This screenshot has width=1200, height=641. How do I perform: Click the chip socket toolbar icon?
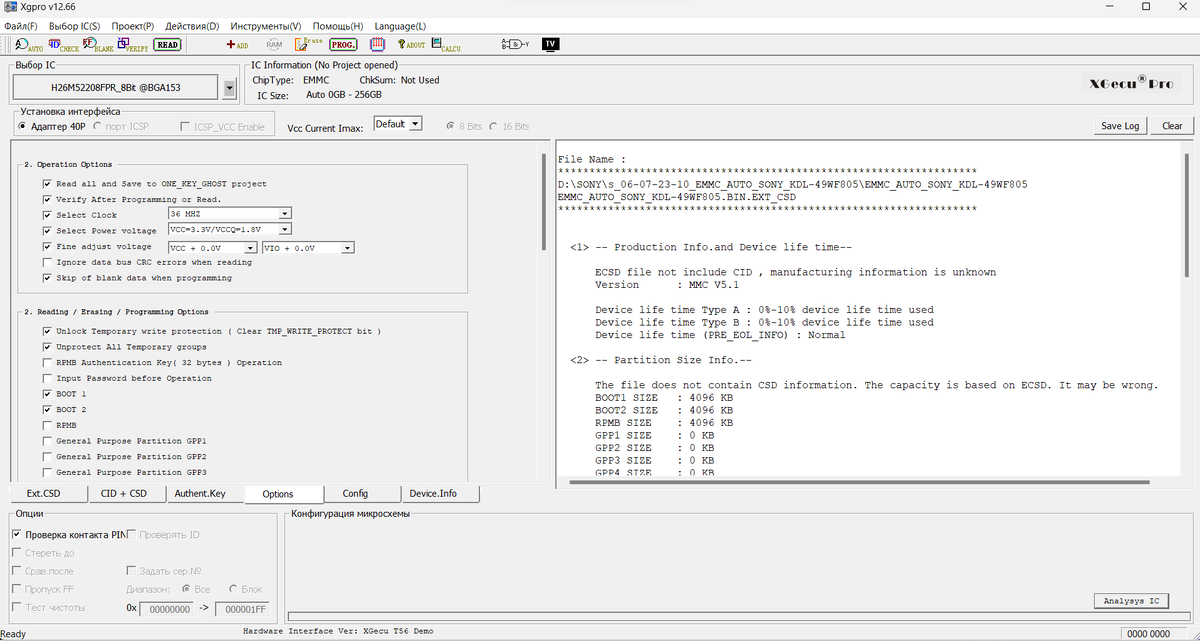coord(377,44)
